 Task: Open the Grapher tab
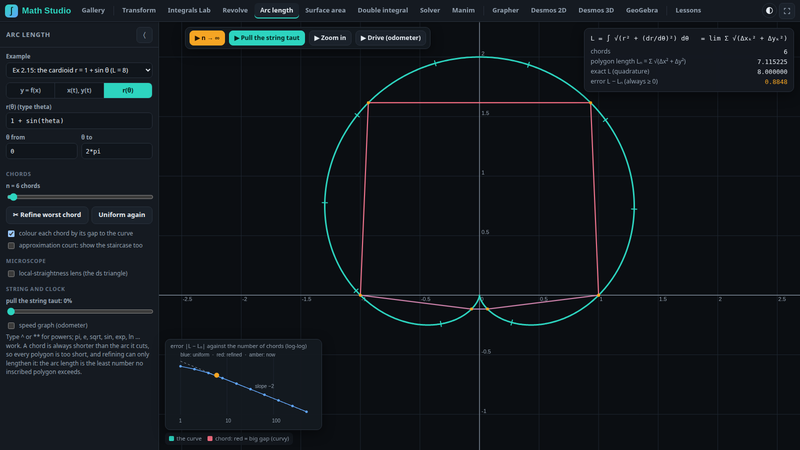(x=506, y=10)
